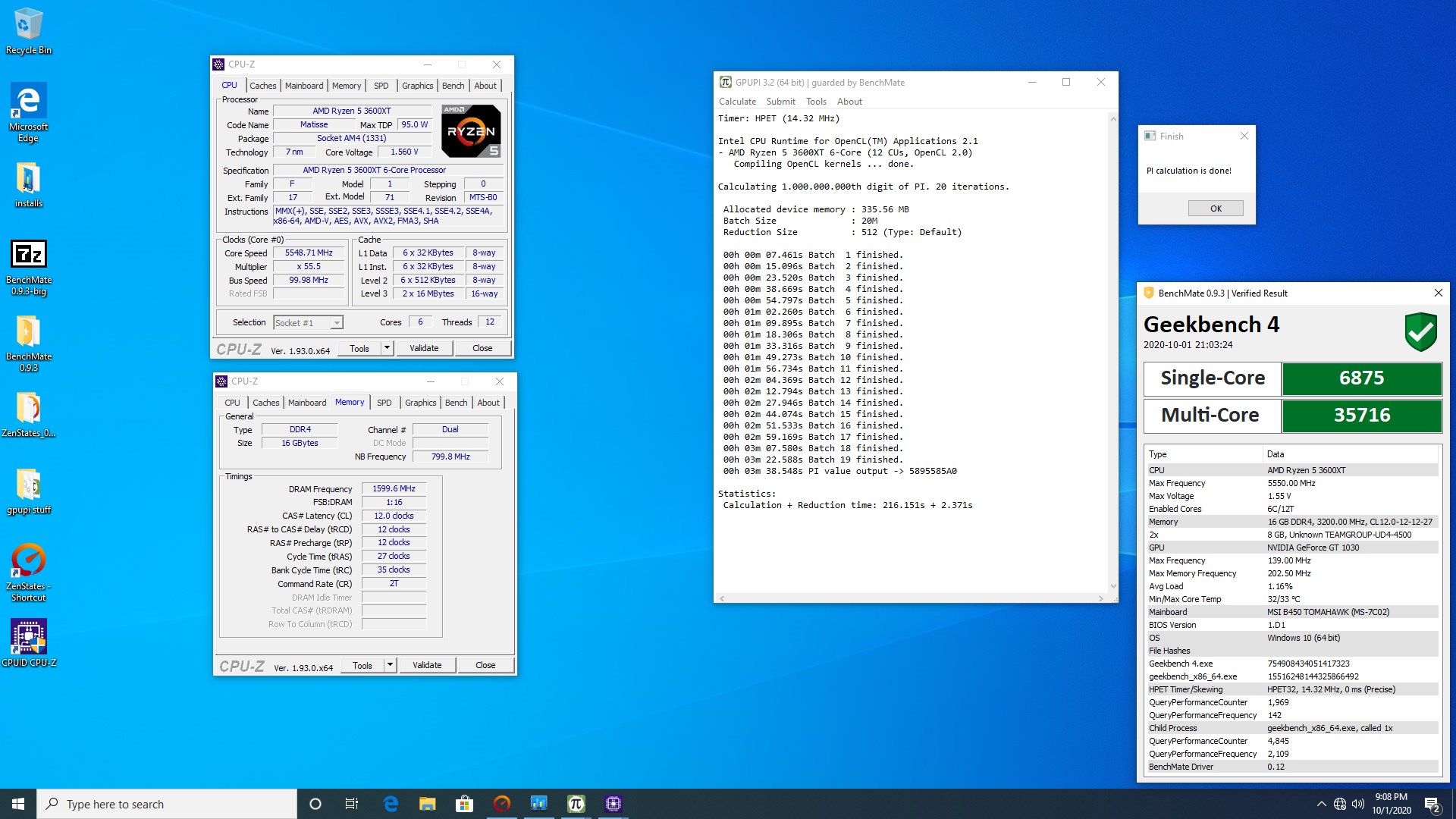Open the Socket #1 selection dropdown
This screenshot has width=1456, height=819.
[308, 323]
